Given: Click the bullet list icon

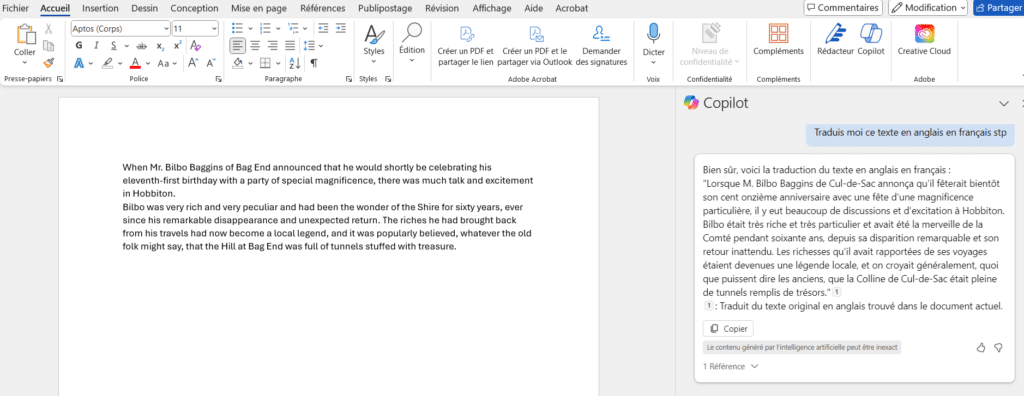Looking at the screenshot, I should tap(238, 29).
